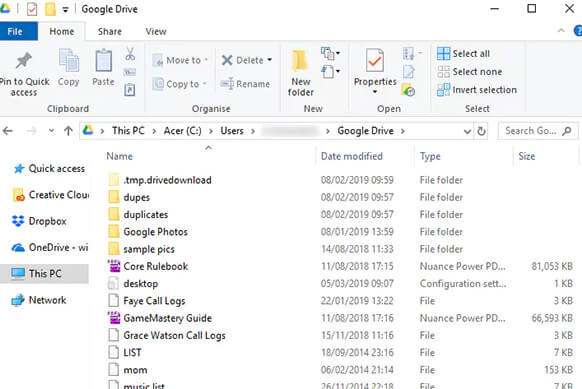Select Network in the sidebar

click(39, 300)
